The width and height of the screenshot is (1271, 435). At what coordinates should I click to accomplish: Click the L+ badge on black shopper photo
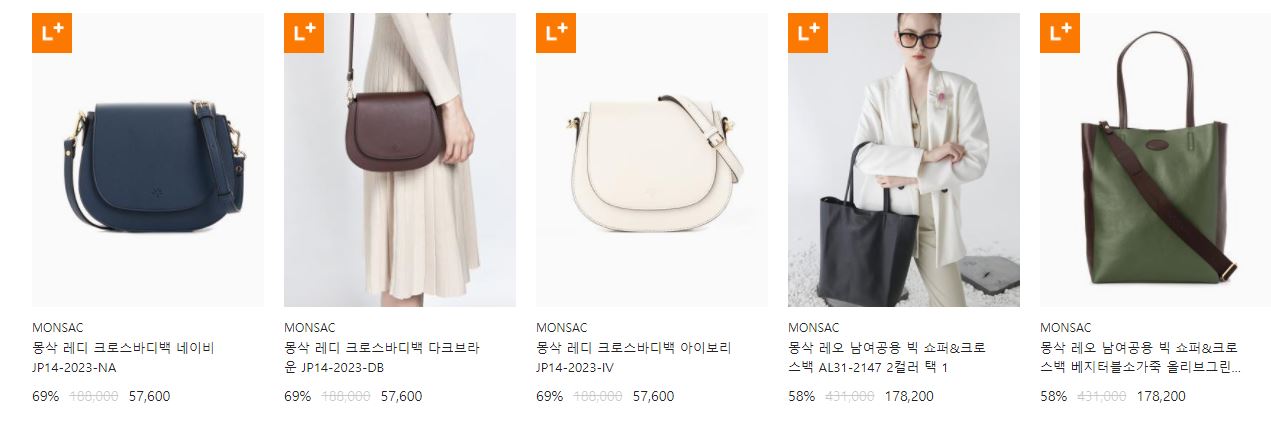point(808,32)
